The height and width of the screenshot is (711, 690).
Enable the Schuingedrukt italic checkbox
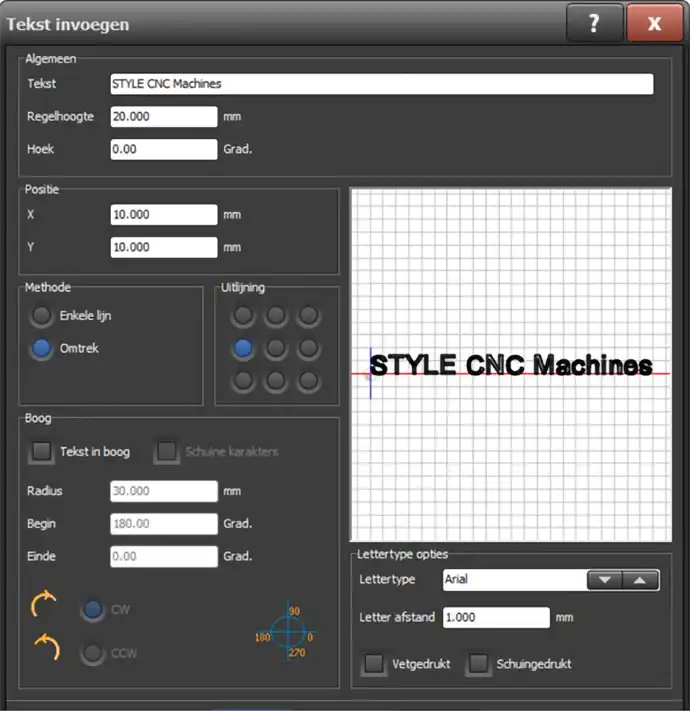[478, 664]
